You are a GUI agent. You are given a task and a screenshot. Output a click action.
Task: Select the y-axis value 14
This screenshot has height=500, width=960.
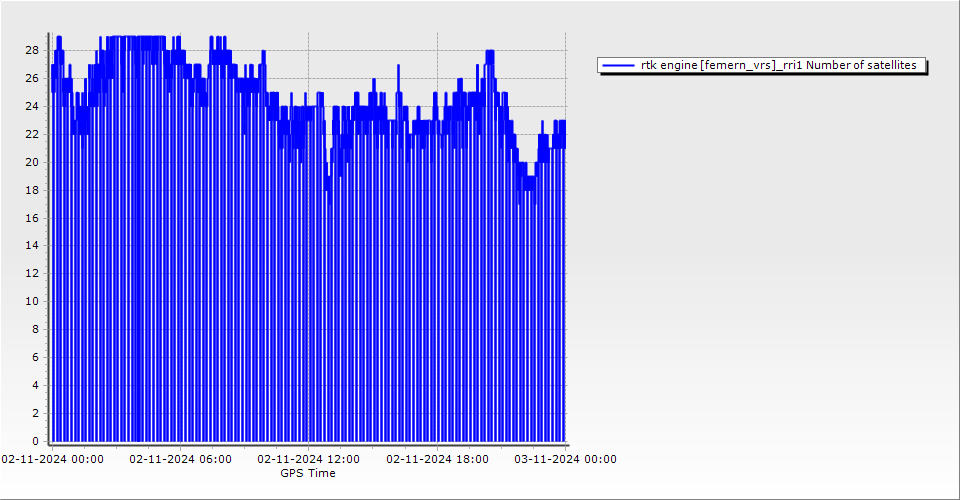[32, 245]
